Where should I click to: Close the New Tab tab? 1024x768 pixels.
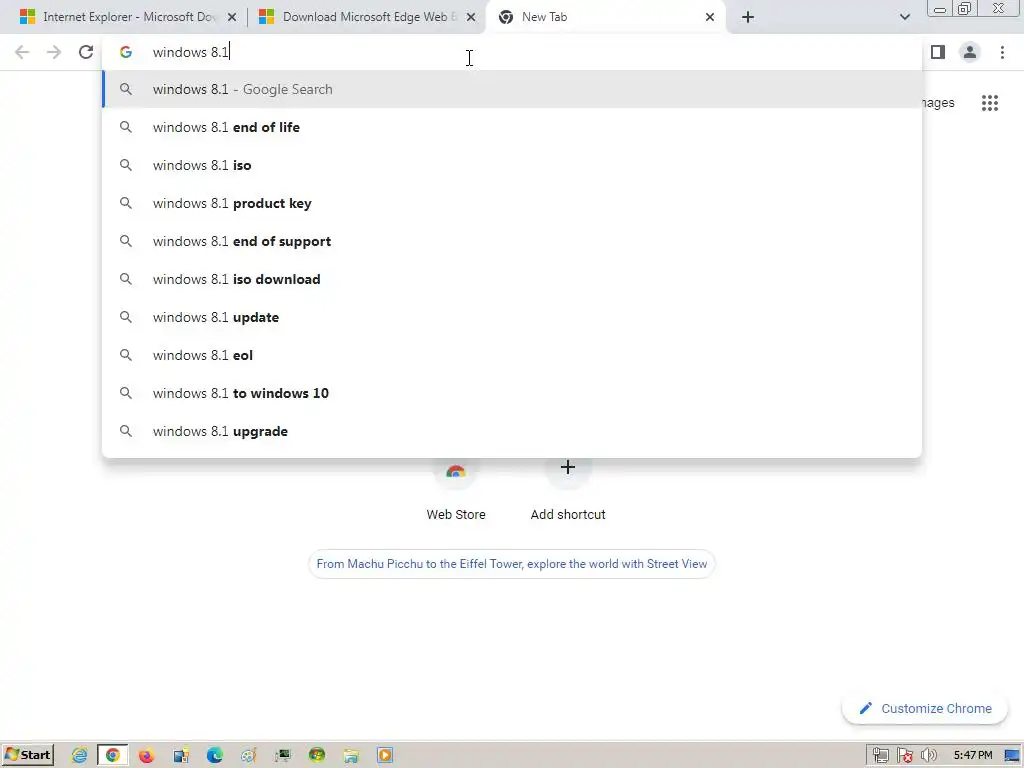[710, 17]
